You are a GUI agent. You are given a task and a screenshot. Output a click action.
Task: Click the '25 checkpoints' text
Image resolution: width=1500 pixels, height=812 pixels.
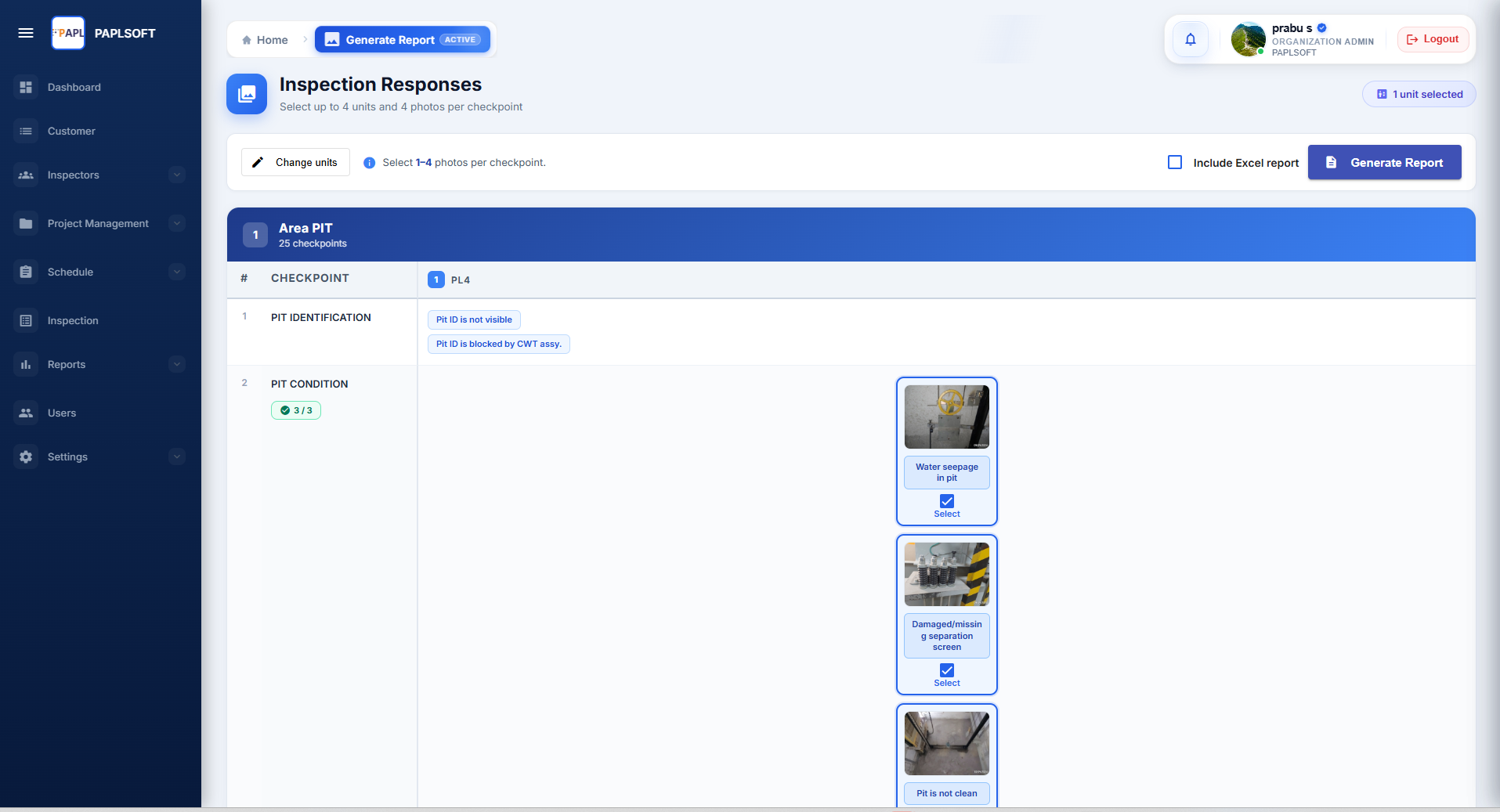pyautogui.click(x=313, y=244)
